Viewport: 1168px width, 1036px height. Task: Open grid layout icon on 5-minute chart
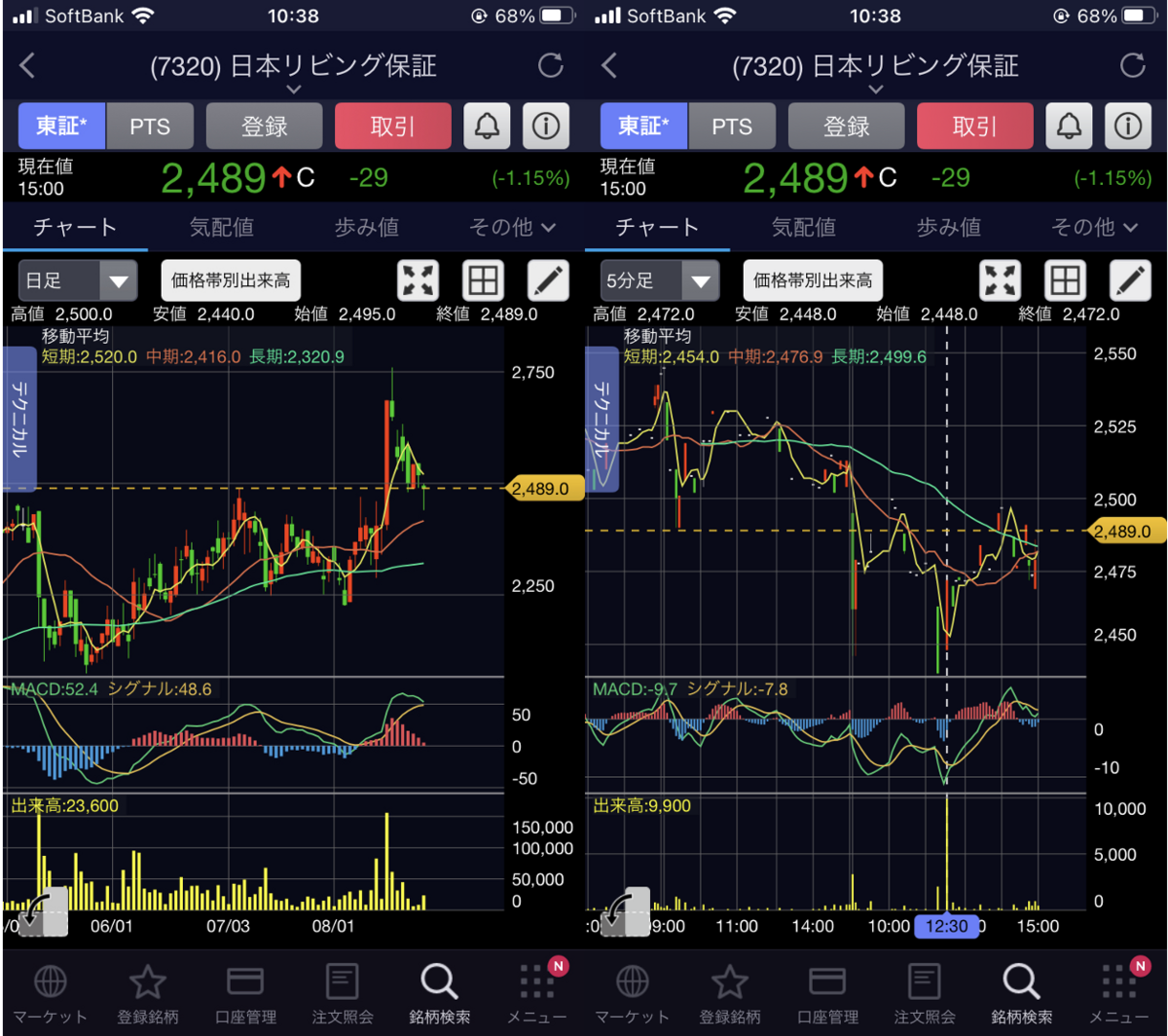[1065, 280]
